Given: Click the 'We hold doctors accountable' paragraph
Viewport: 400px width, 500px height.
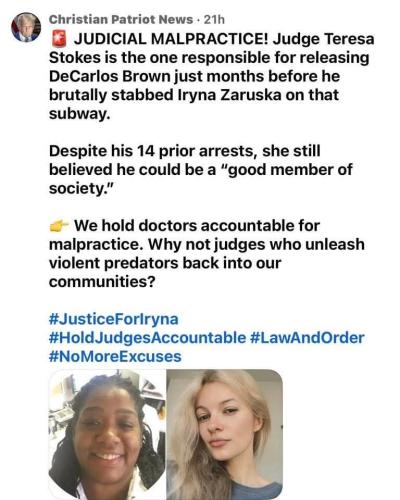Looking at the screenshot, I should pyautogui.click(x=207, y=254).
